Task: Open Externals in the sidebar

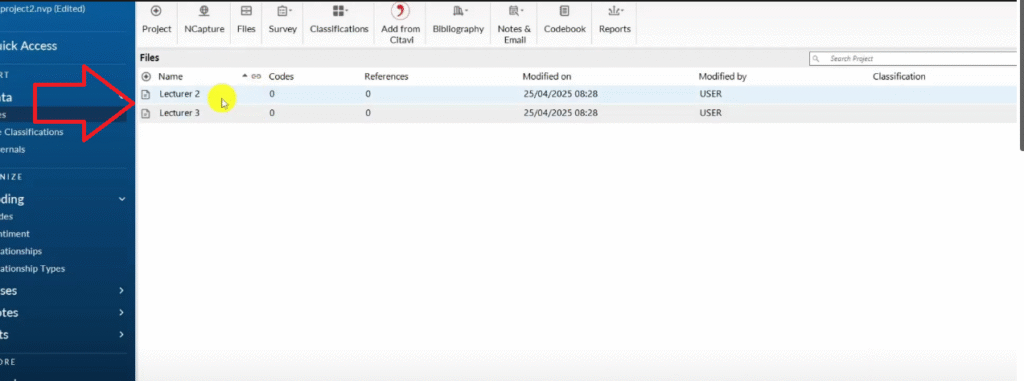Action: tap(13, 150)
